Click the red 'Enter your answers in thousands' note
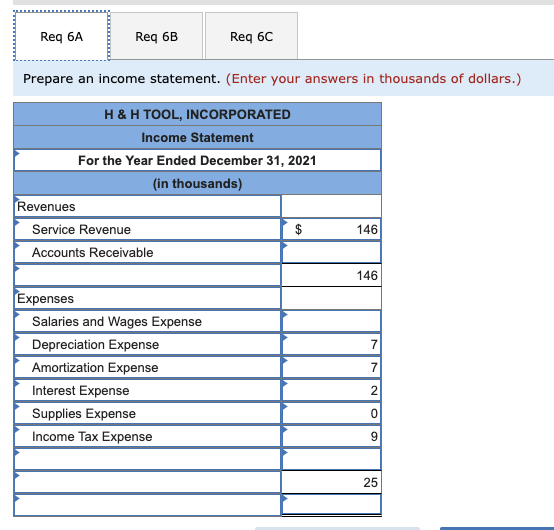The height and width of the screenshot is (530, 554). (373, 78)
